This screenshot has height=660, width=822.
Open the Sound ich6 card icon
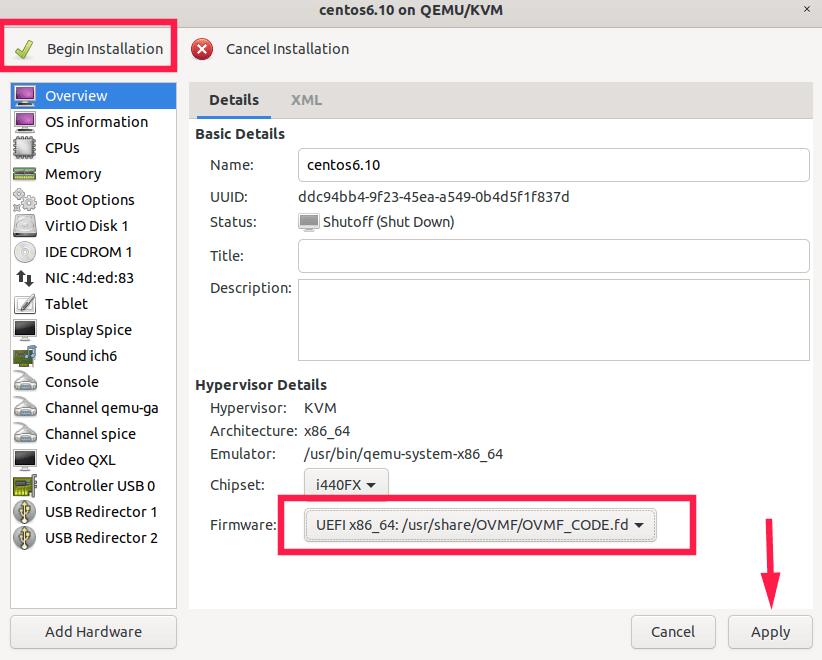click(x=25, y=356)
